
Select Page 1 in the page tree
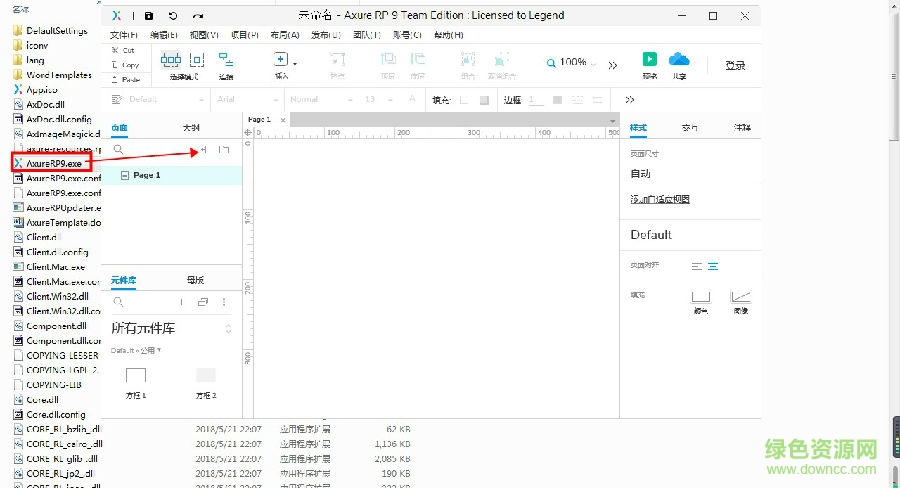click(172, 175)
